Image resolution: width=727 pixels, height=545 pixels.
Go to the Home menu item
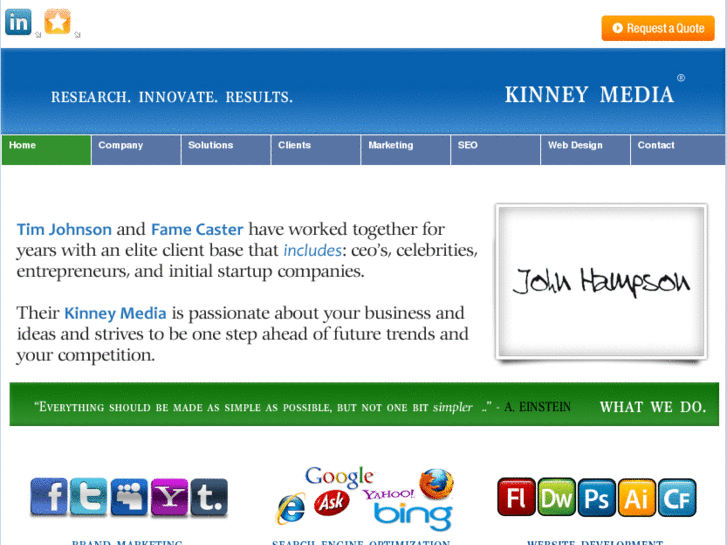(x=46, y=150)
